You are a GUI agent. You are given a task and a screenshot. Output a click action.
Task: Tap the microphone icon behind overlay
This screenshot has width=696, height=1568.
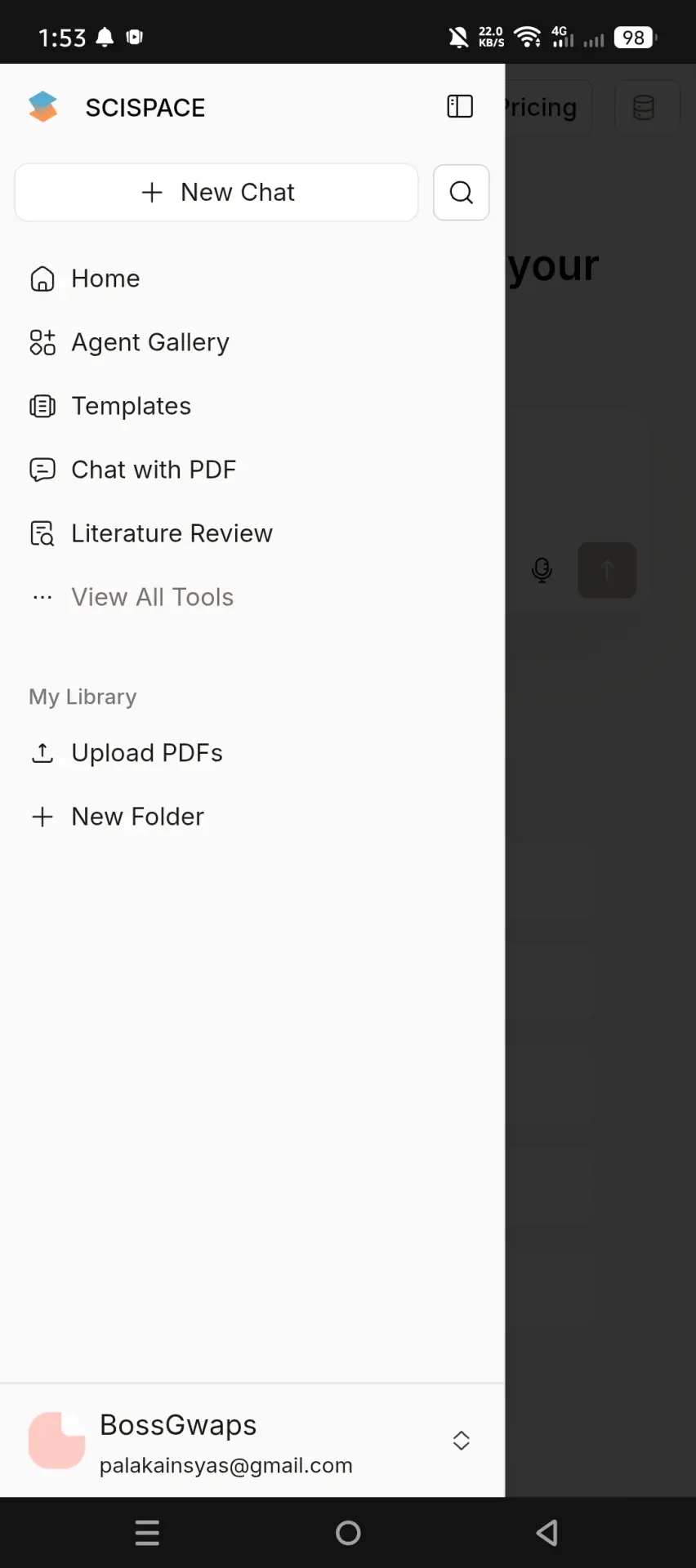click(x=542, y=570)
